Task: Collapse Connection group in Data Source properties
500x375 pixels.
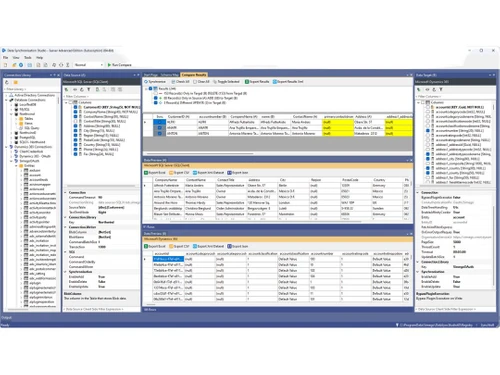Action: pos(65,193)
